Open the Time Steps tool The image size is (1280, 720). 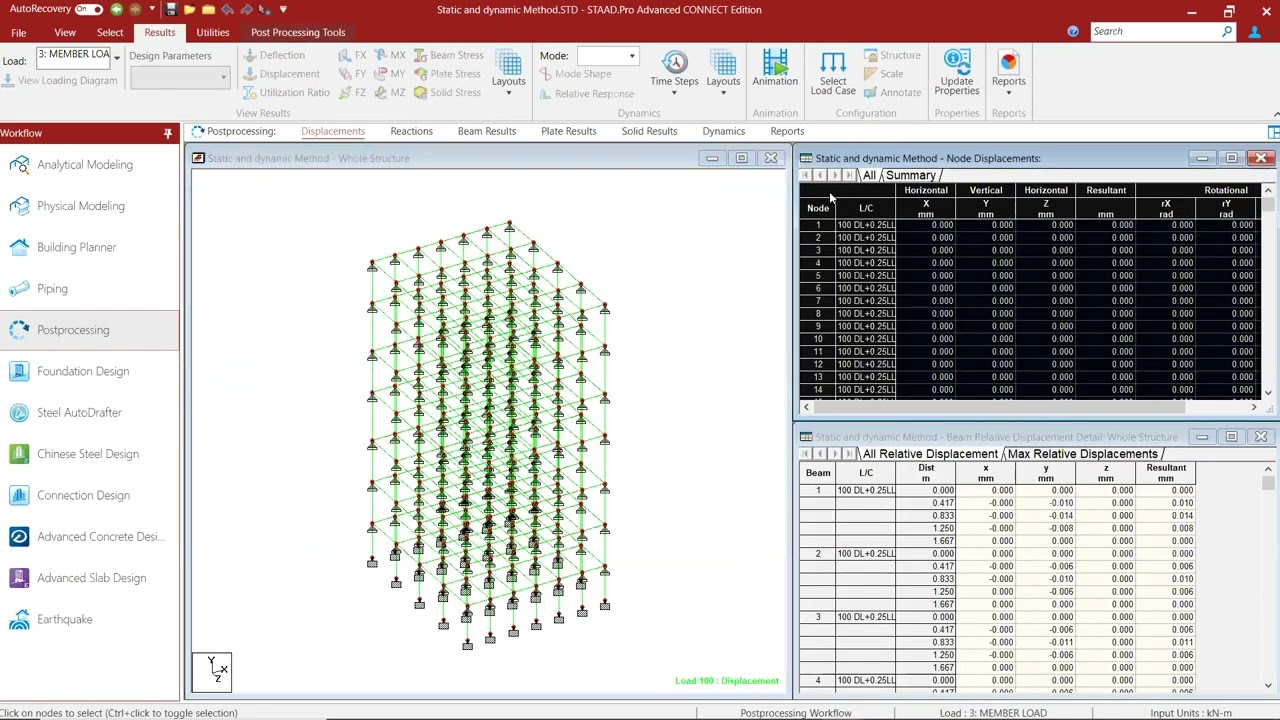coord(674,70)
